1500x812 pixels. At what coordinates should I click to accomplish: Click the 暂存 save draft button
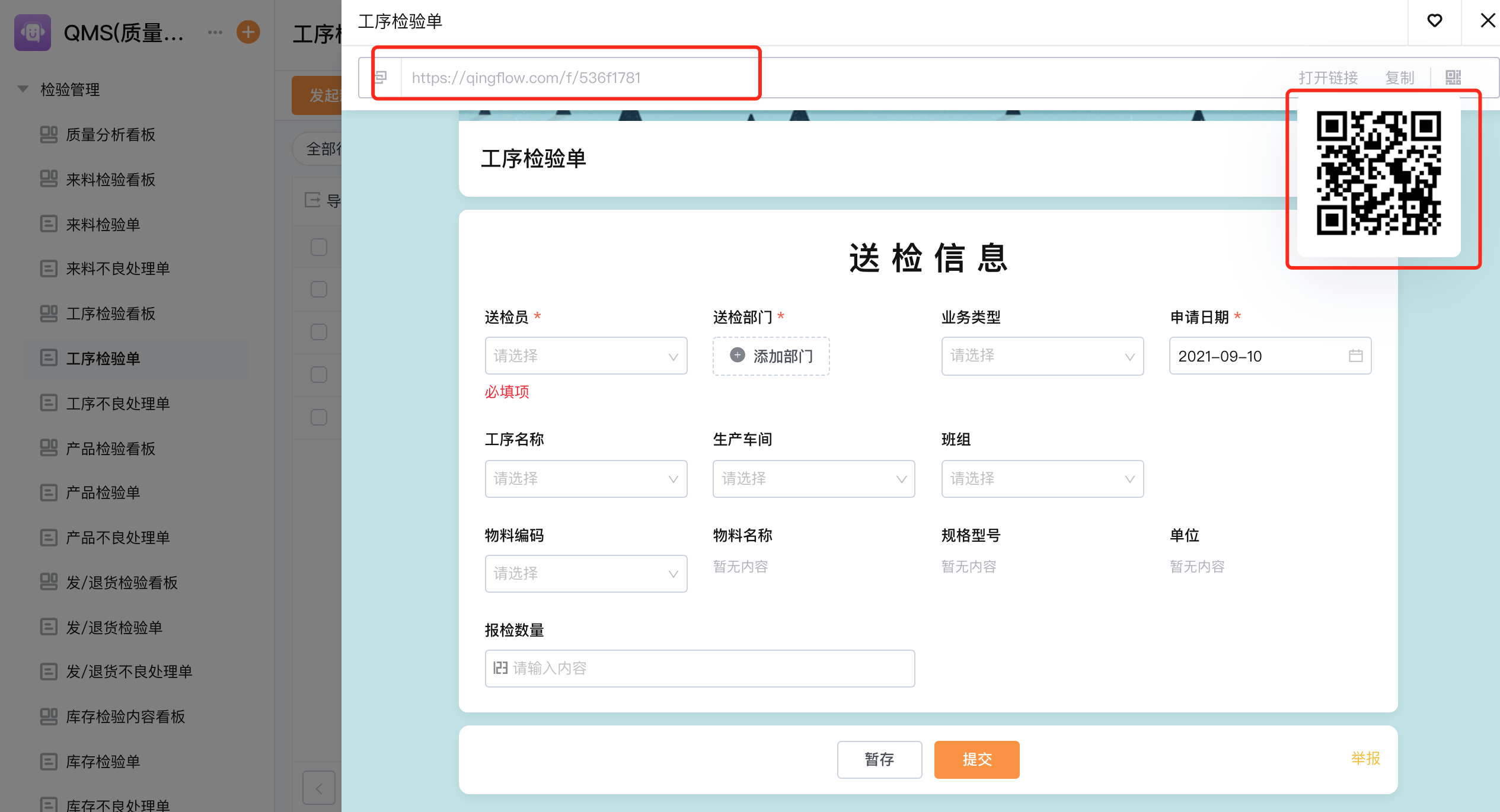pyautogui.click(x=879, y=759)
